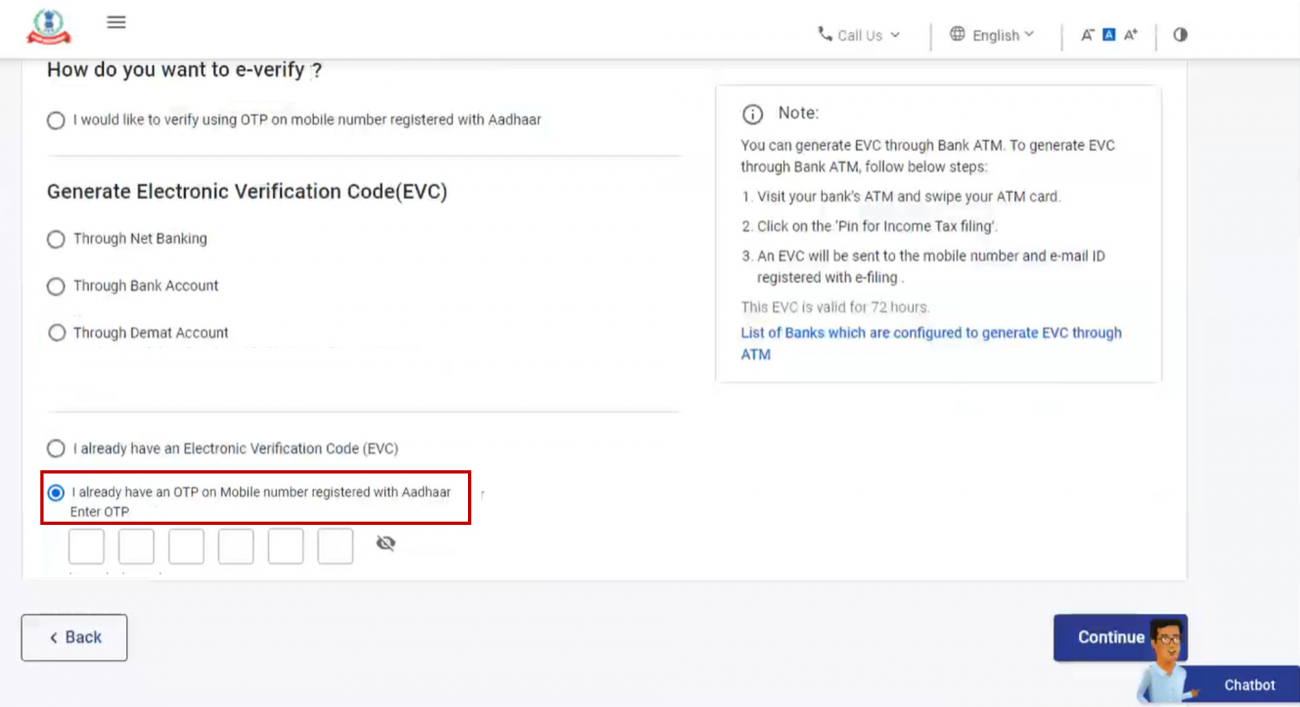Open the hamburger navigation menu
Viewport: 1300px width, 707px height.
click(116, 21)
